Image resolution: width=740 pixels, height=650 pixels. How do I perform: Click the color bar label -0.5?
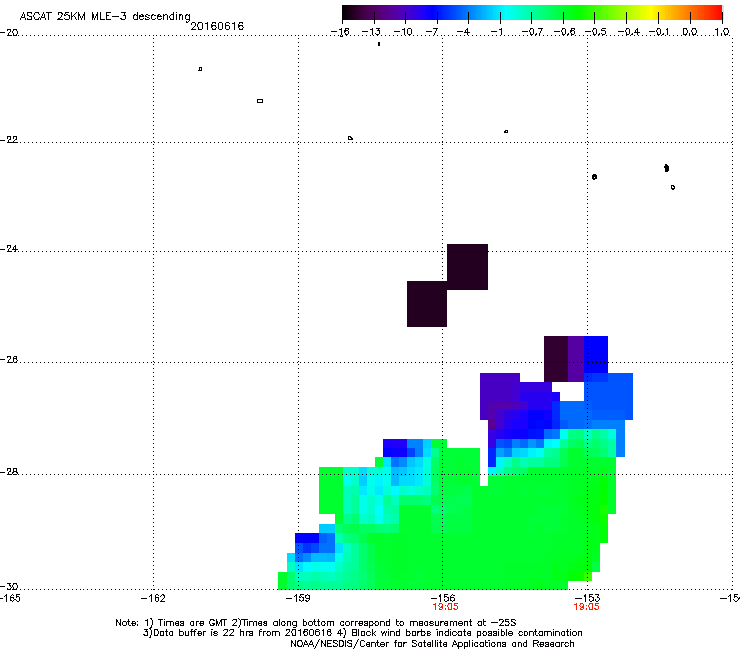tap(596, 32)
